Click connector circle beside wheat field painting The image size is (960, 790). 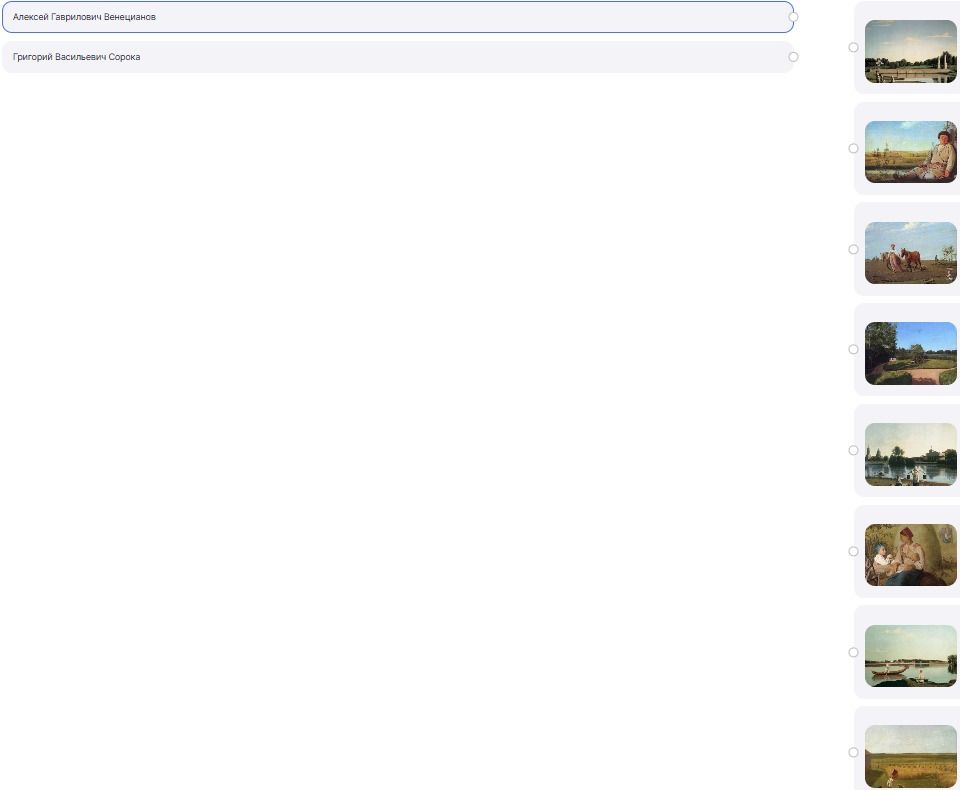[x=853, y=752]
